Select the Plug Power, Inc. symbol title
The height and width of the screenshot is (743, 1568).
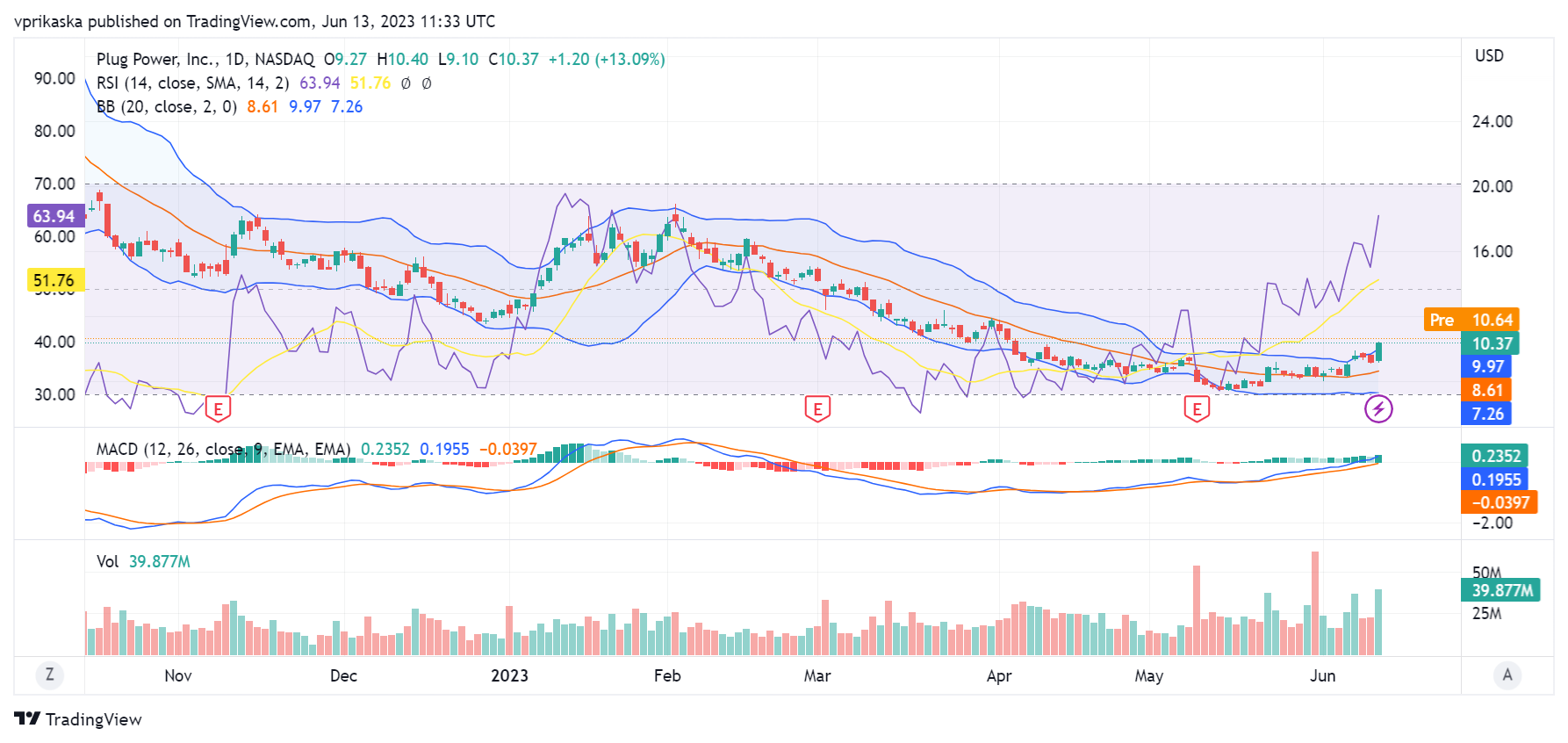[x=205, y=59]
